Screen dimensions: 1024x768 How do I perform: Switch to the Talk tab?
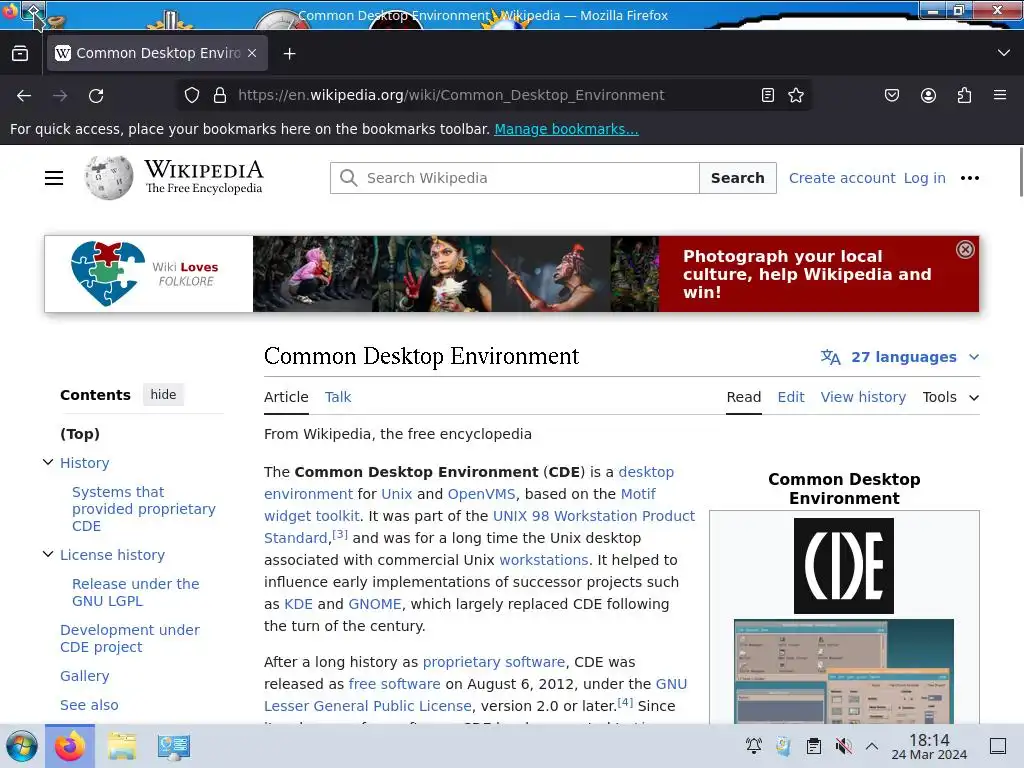(338, 396)
